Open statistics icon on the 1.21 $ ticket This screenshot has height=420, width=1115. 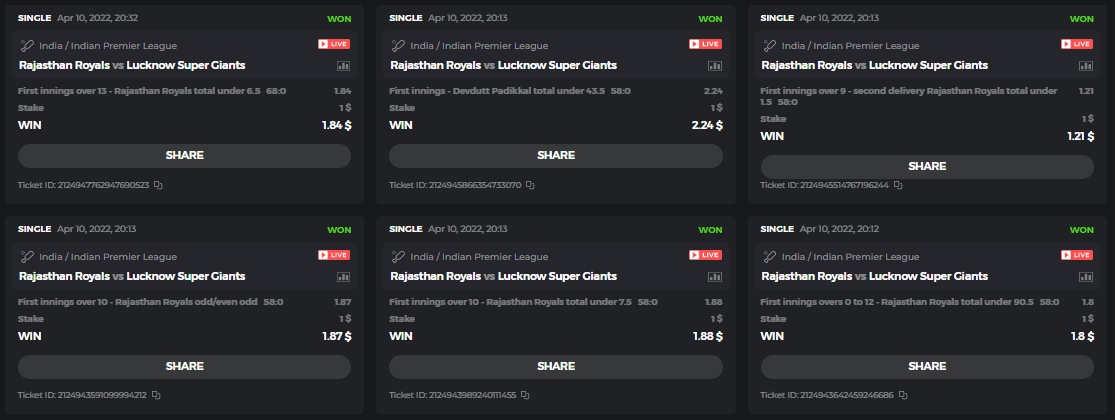click(x=1086, y=66)
